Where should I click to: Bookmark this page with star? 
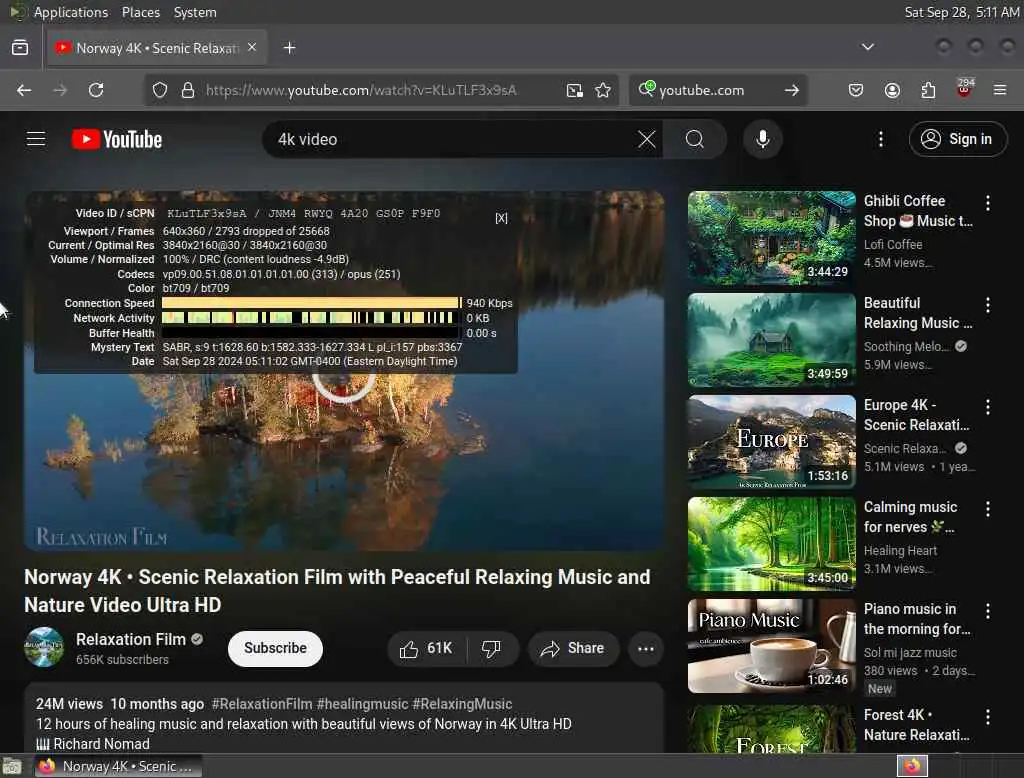coord(603,90)
